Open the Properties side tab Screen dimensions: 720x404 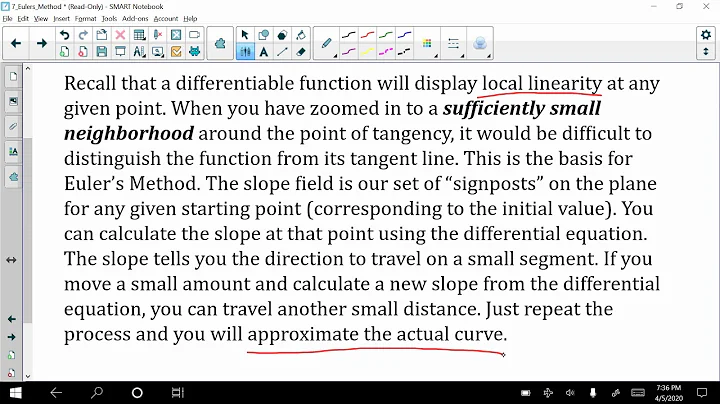tap(13, 152)
